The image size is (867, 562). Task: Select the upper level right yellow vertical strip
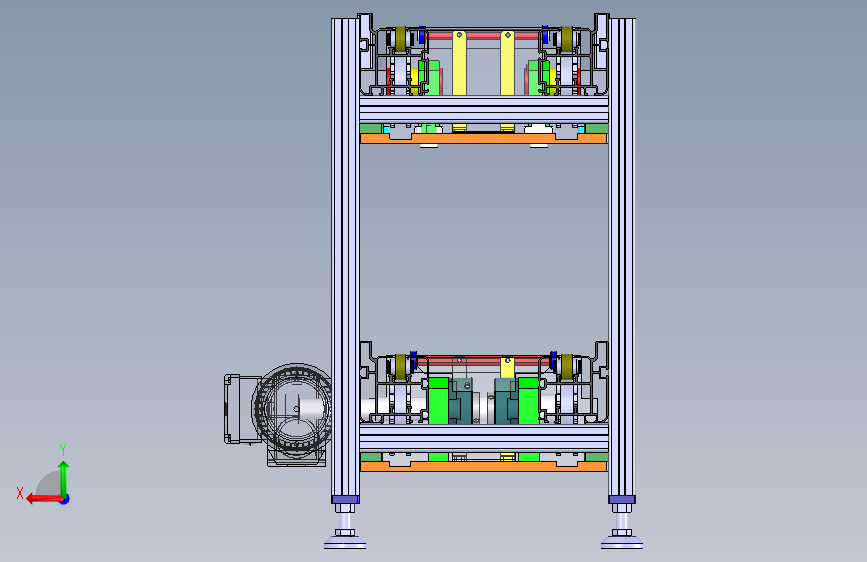point(508,64)
